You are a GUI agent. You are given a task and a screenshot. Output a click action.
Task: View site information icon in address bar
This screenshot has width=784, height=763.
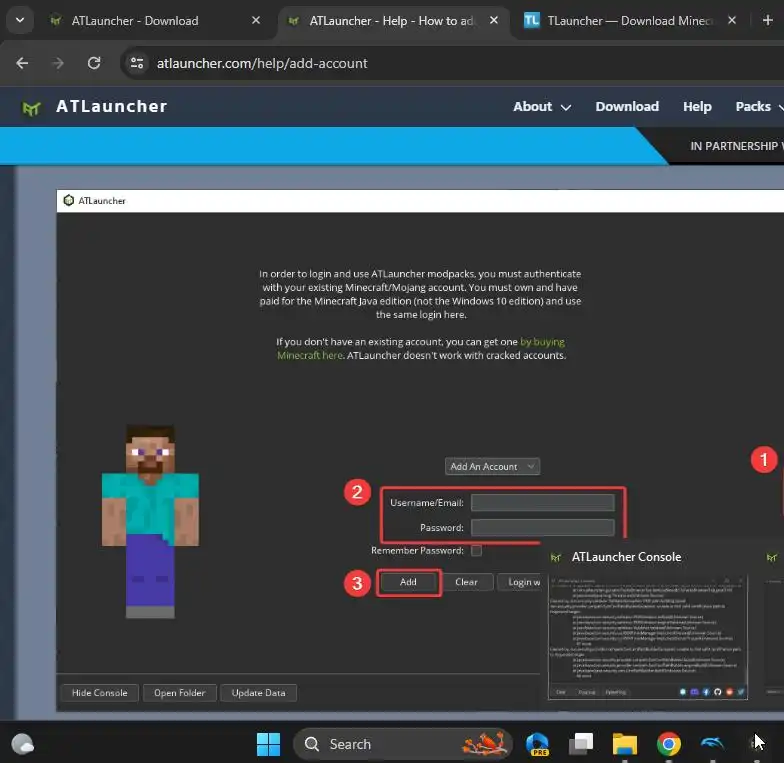[136, 64]
